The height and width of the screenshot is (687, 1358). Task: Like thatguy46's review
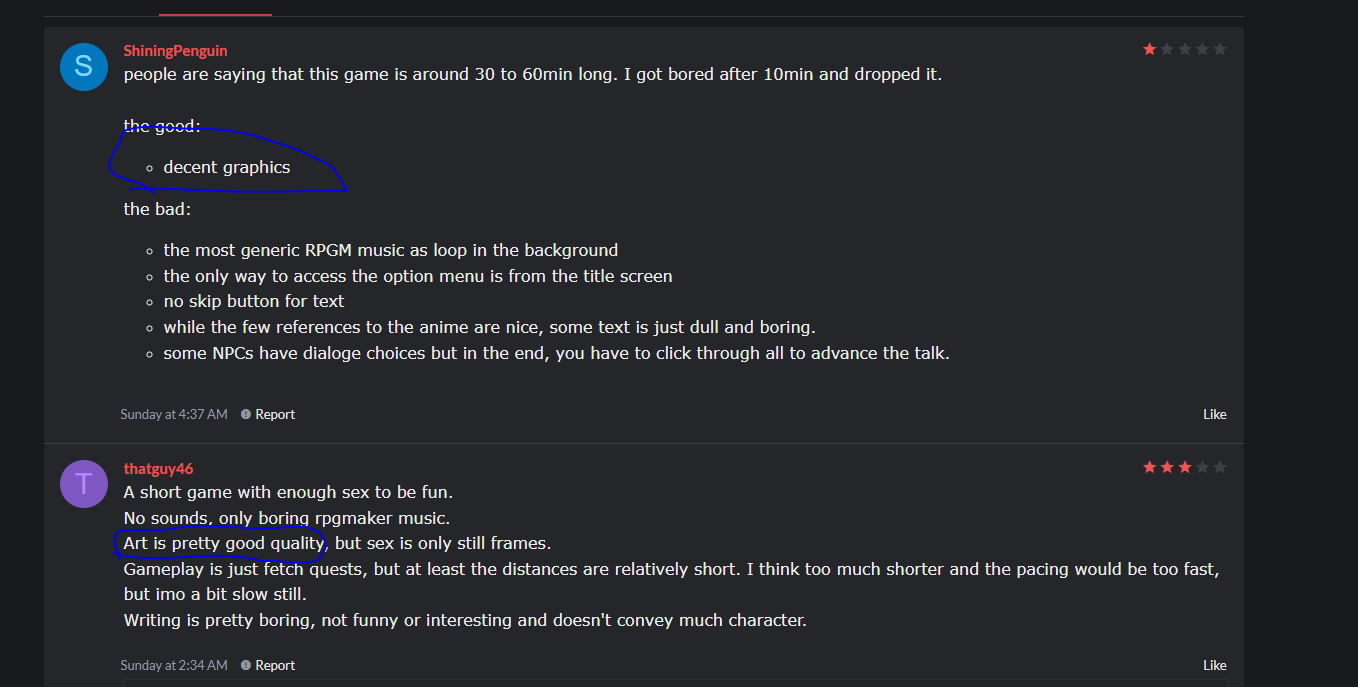(1214, 665)
